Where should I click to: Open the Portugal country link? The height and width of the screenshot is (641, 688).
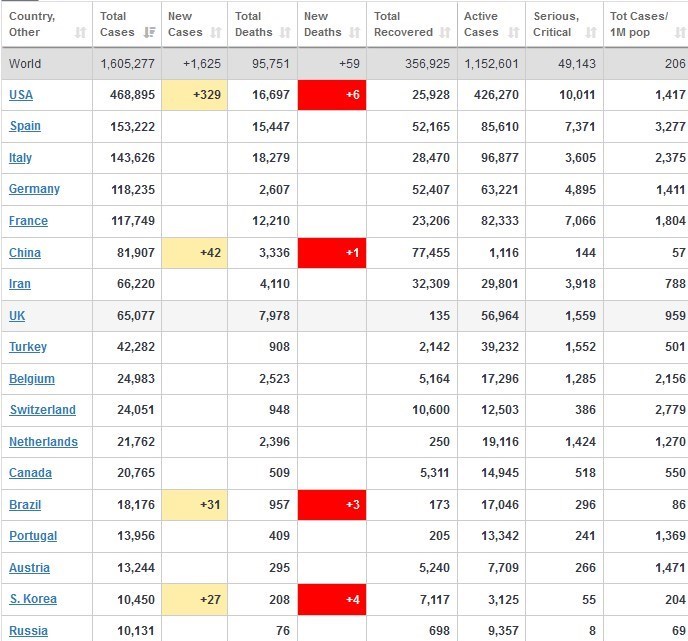tap(33, 536)
